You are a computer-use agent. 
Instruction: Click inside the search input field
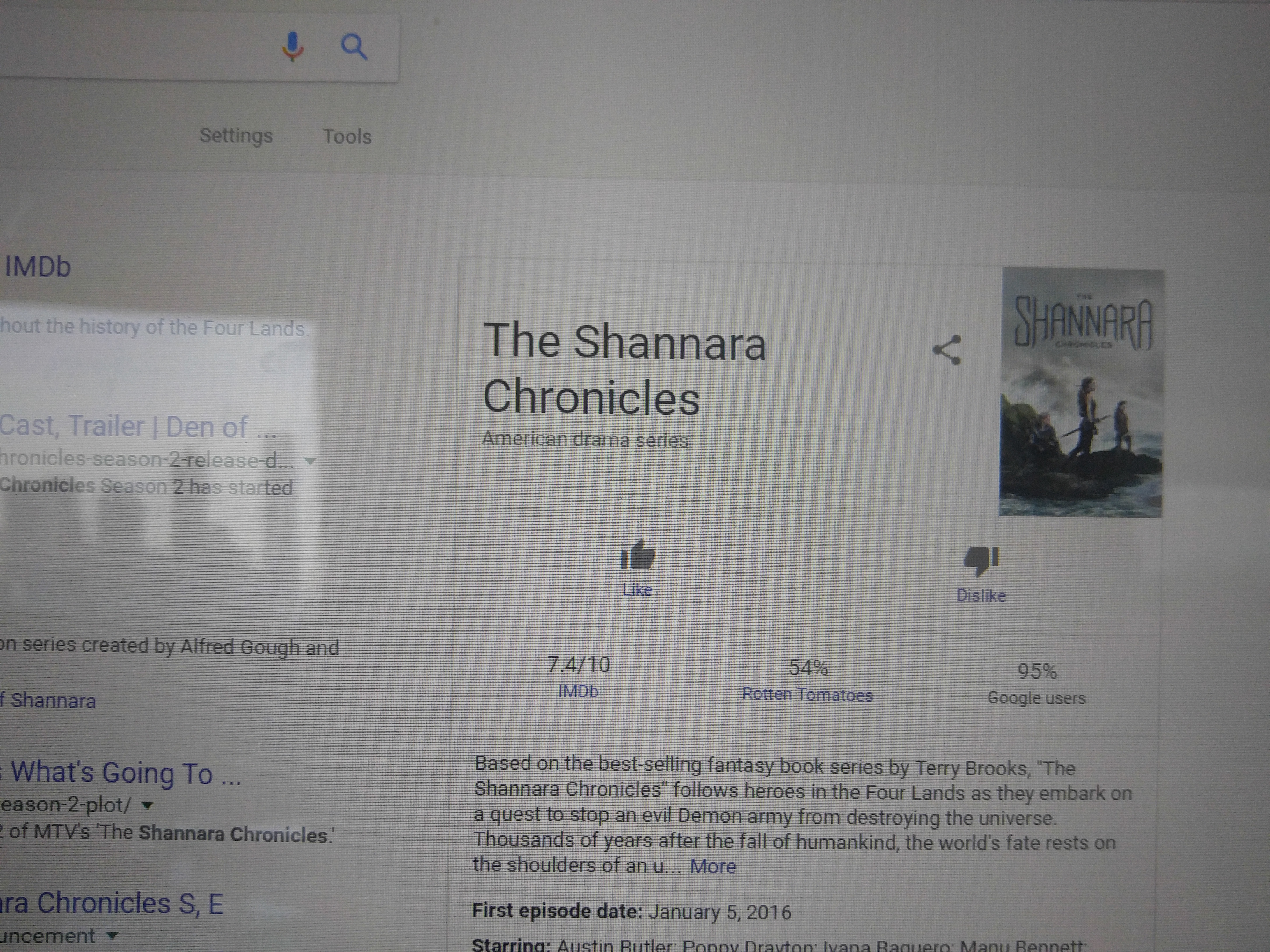(138, 47)
